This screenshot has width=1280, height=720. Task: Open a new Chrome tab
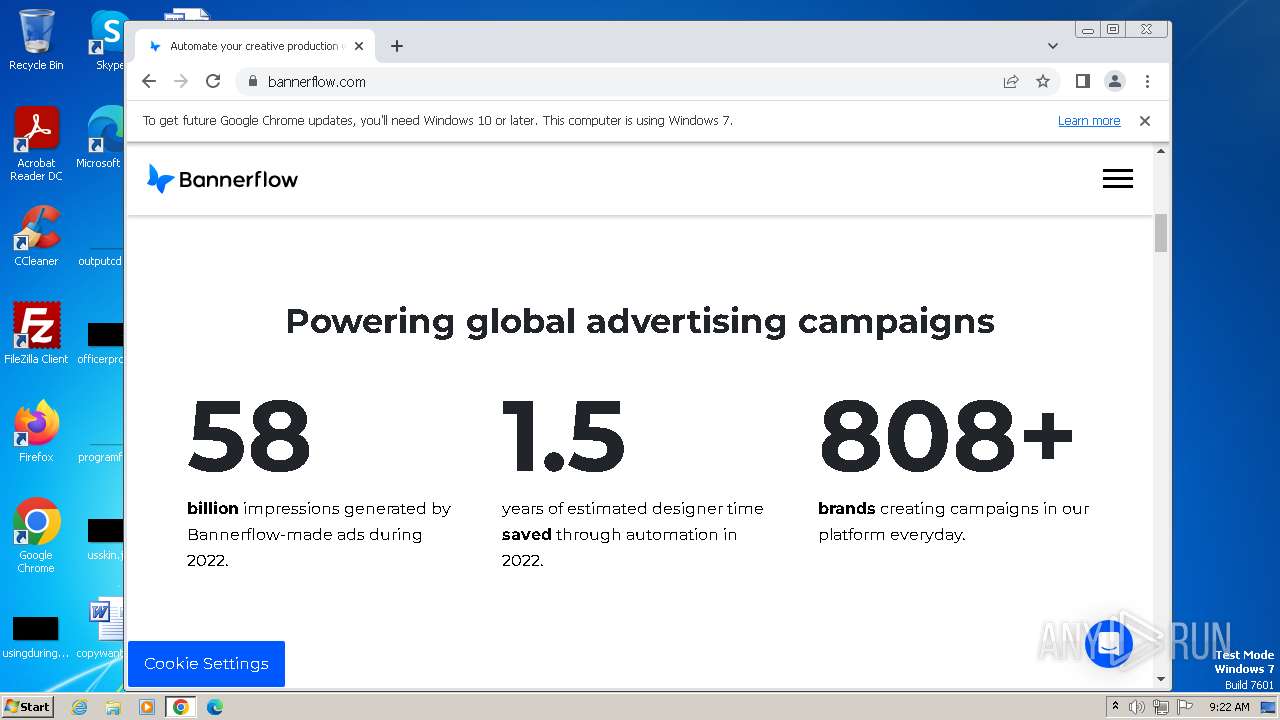(x=397, y=46)
